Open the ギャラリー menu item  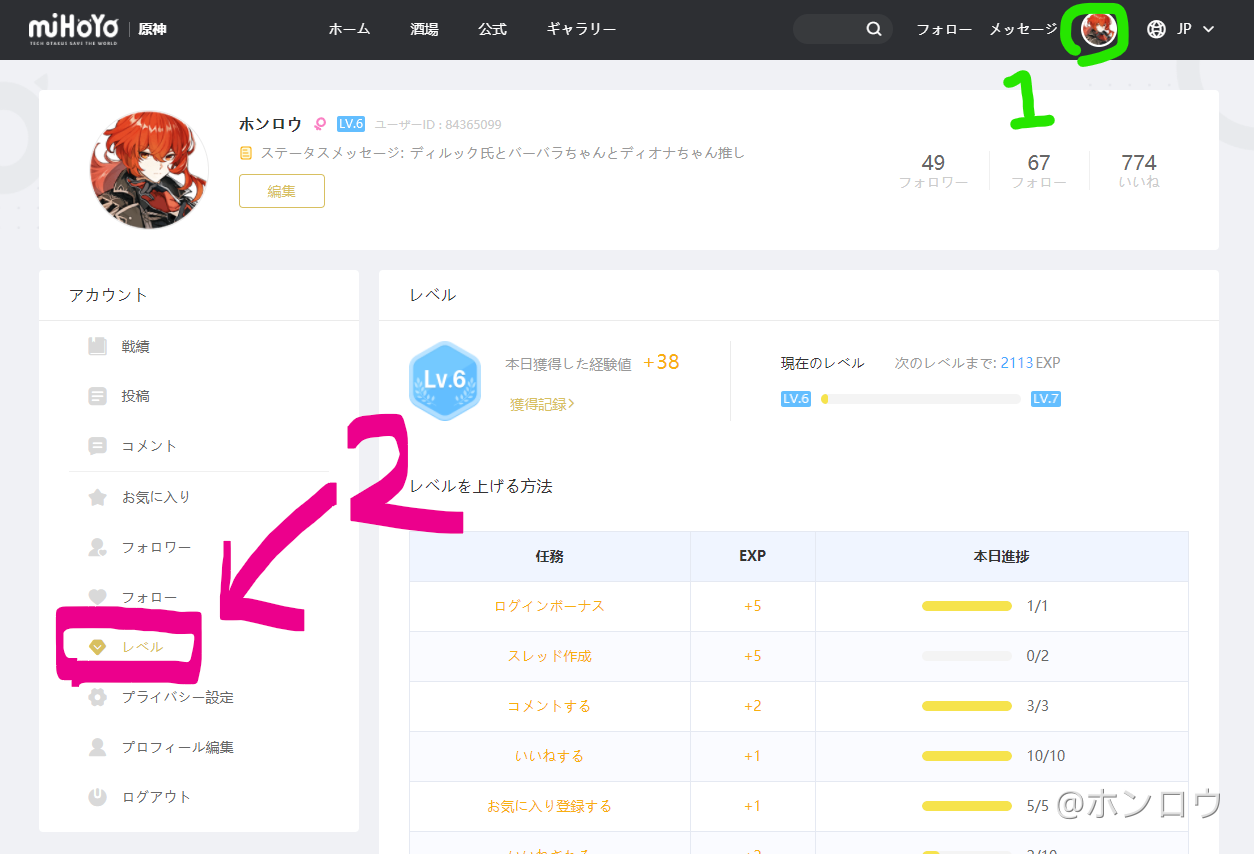point(581,29)
